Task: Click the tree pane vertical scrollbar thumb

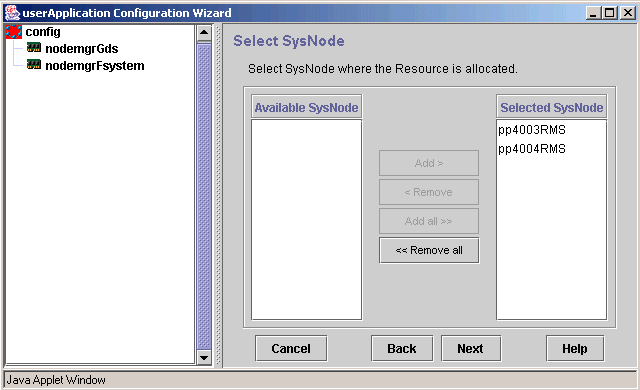Action: (204, 196)
